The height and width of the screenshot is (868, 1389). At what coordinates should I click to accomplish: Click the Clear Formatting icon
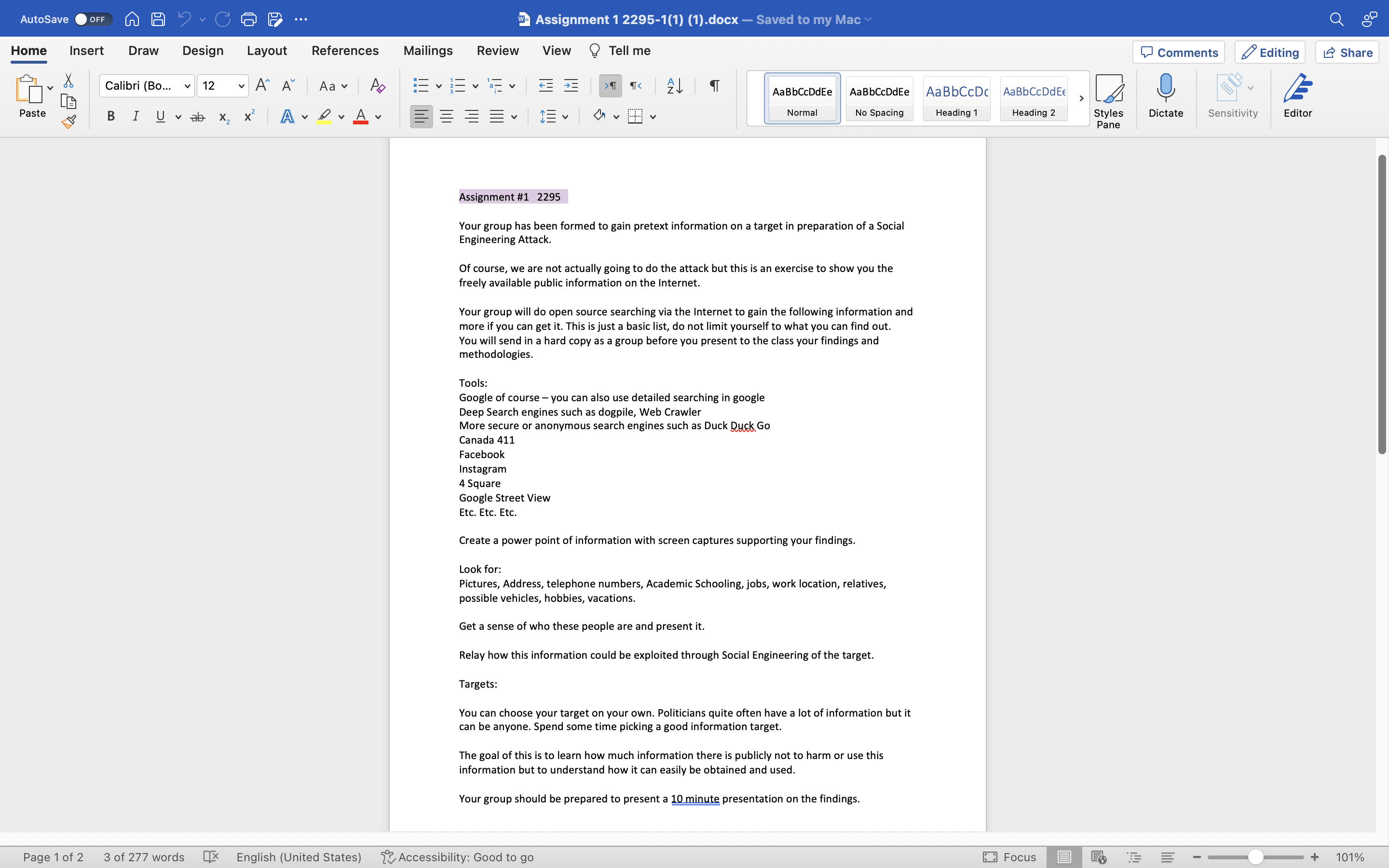[377, 85]
